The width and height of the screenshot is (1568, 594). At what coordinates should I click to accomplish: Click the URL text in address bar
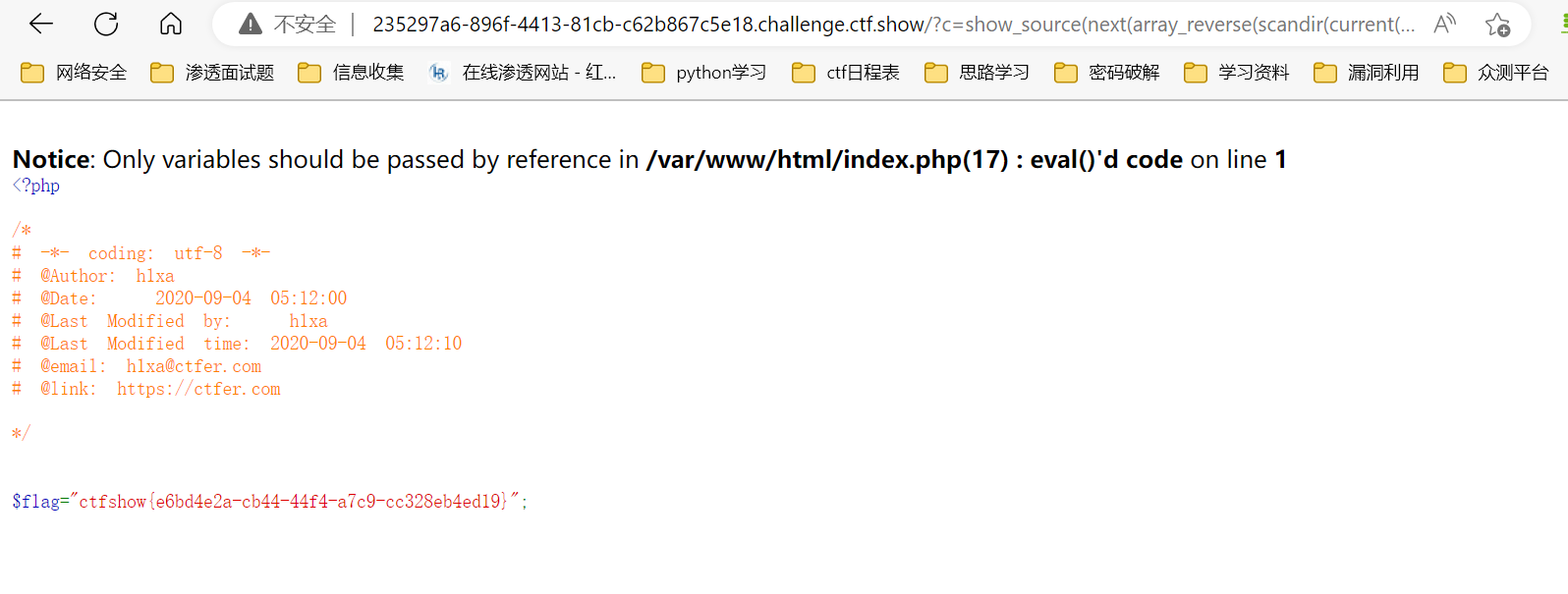(x=884, y=25)
